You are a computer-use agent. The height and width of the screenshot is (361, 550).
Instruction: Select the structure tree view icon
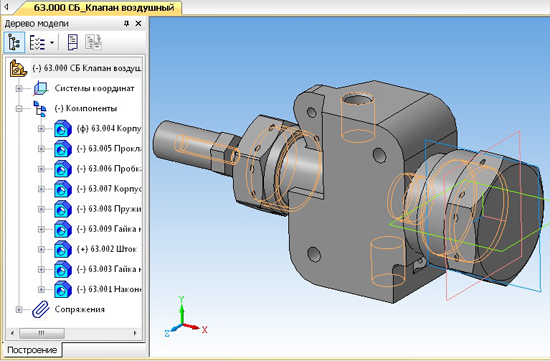14,42
